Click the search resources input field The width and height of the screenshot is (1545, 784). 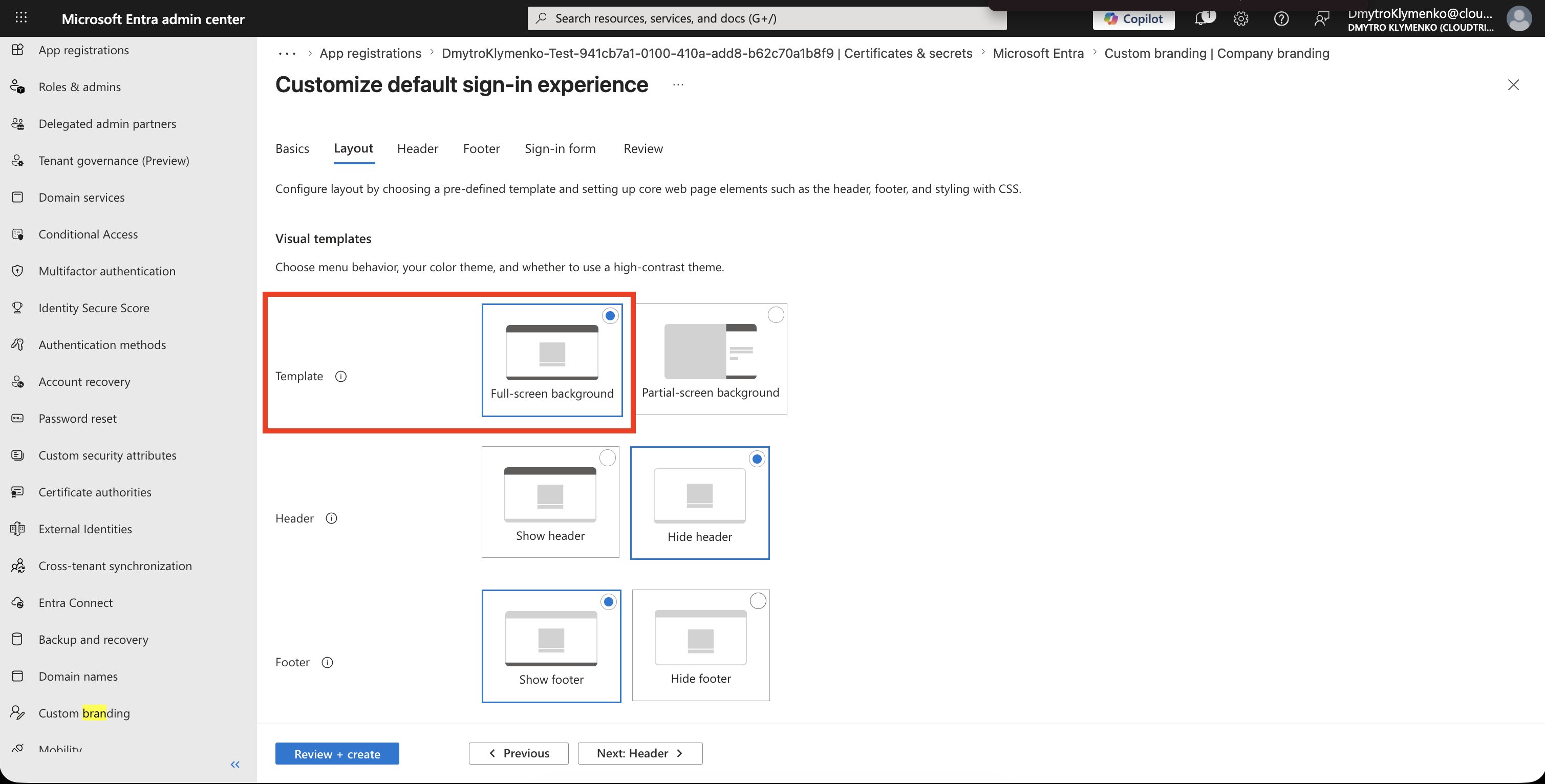(x=767, y=18)
